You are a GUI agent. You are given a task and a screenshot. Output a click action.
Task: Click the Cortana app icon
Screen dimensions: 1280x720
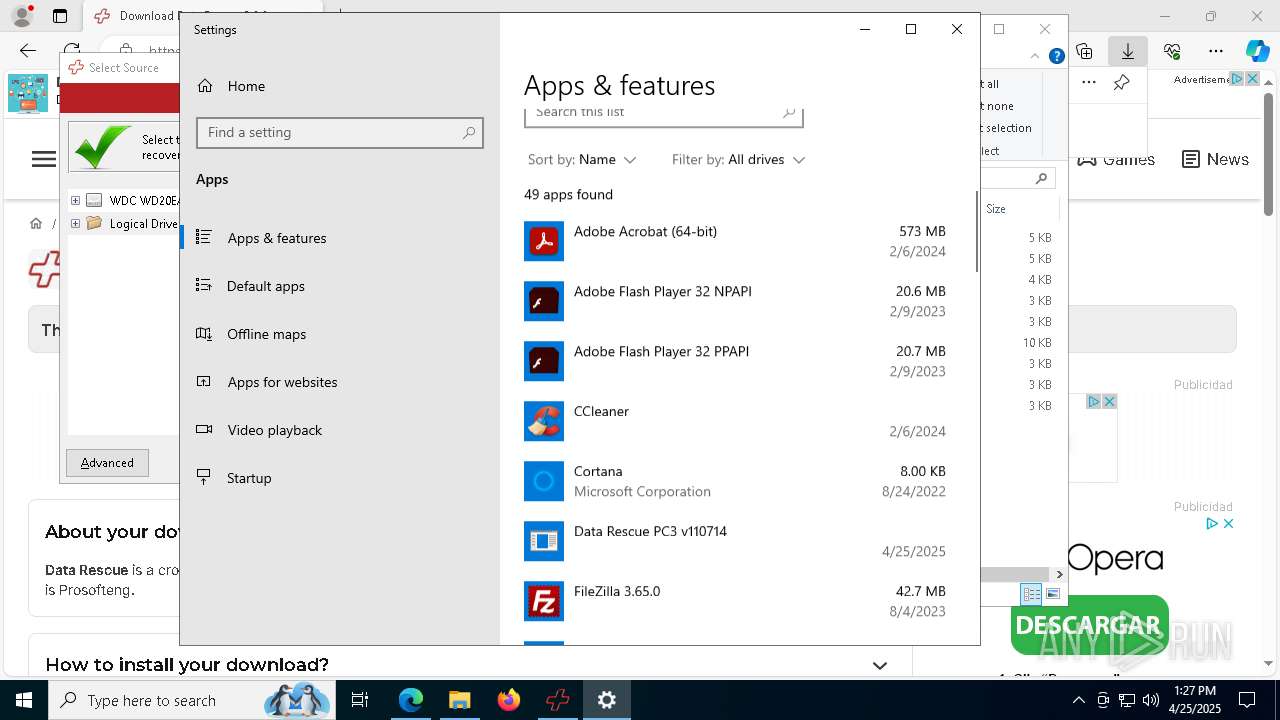point(544,481)
